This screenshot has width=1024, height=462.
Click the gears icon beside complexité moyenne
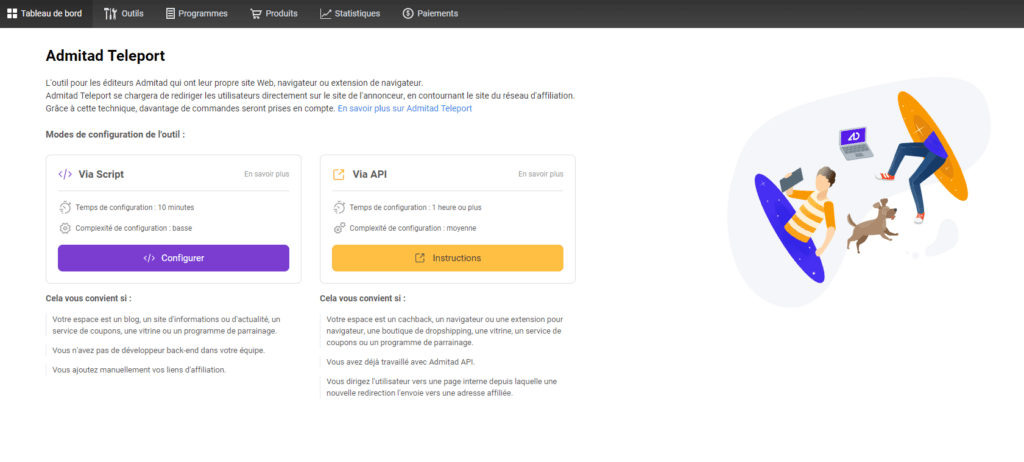[339, 228]
